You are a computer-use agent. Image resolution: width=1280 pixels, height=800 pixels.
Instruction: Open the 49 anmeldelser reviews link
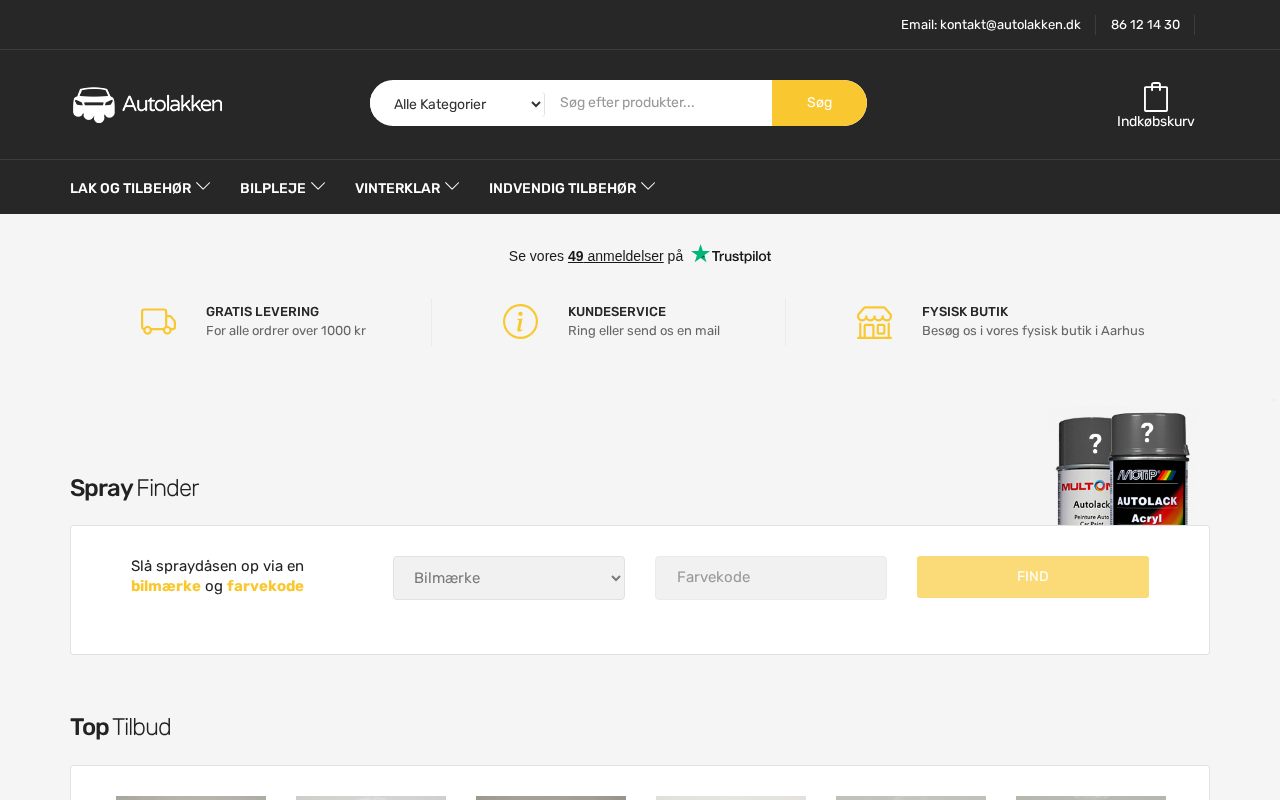(616, 256)
